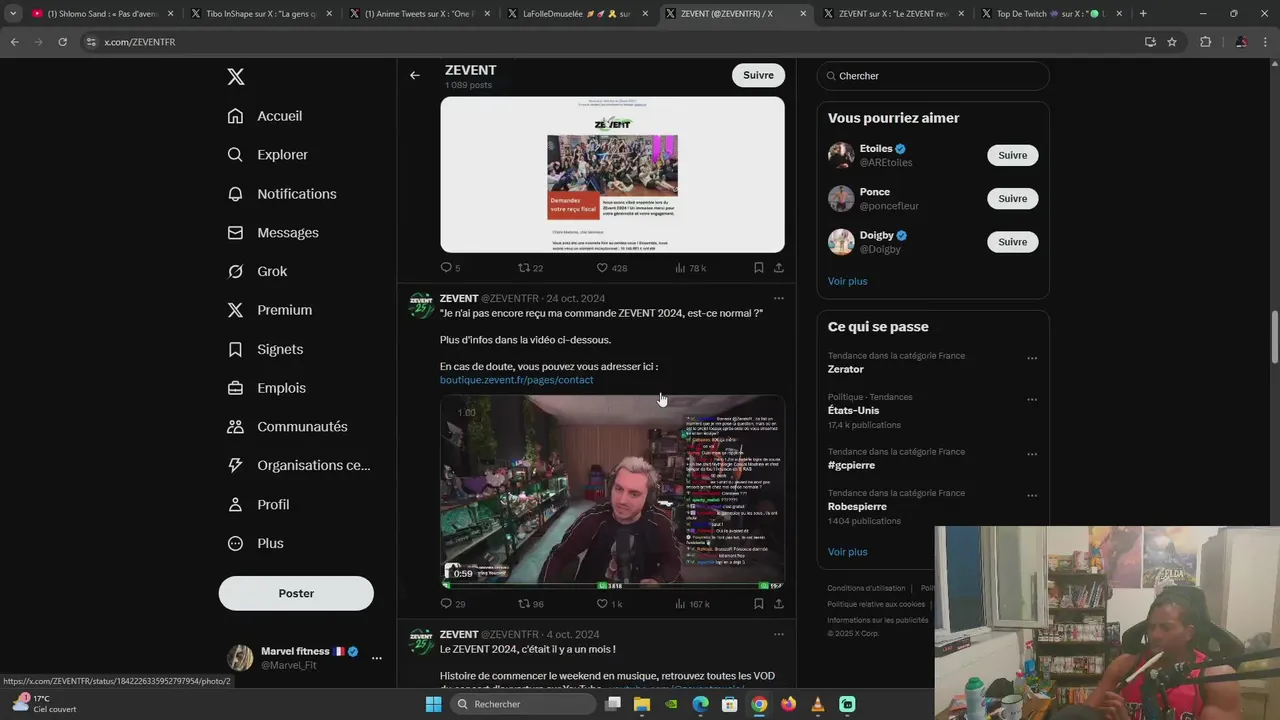Open Explorer in sidebar

[x=268, y=155]
